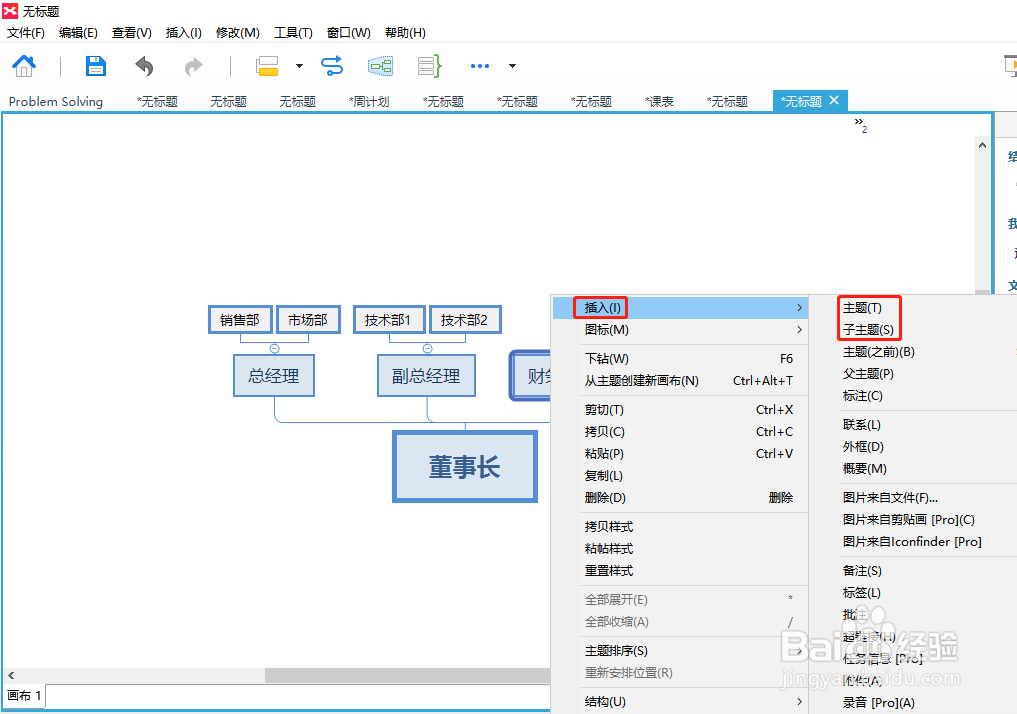Add a summary with the bracket icon

pyautogui.click(x=429, y=65)
